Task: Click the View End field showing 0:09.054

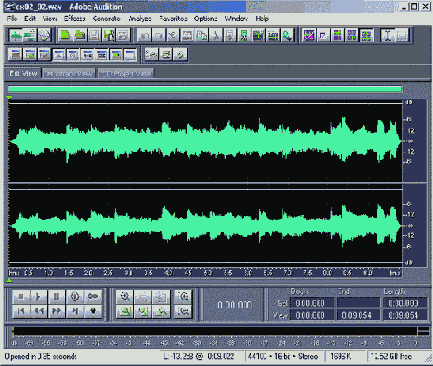Action: coord(358,315)
